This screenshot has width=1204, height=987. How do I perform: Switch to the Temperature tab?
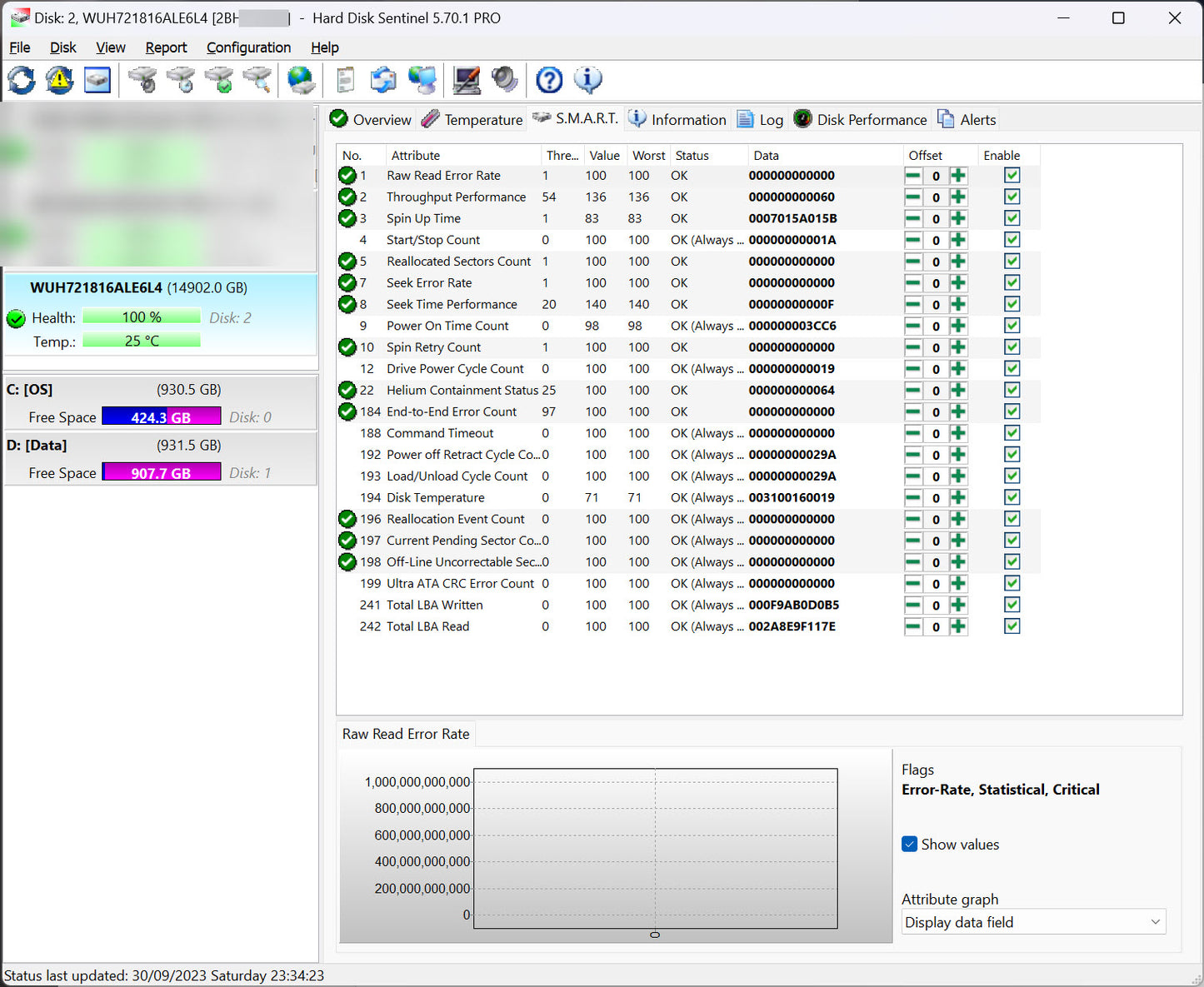click(x=472, y=120)
